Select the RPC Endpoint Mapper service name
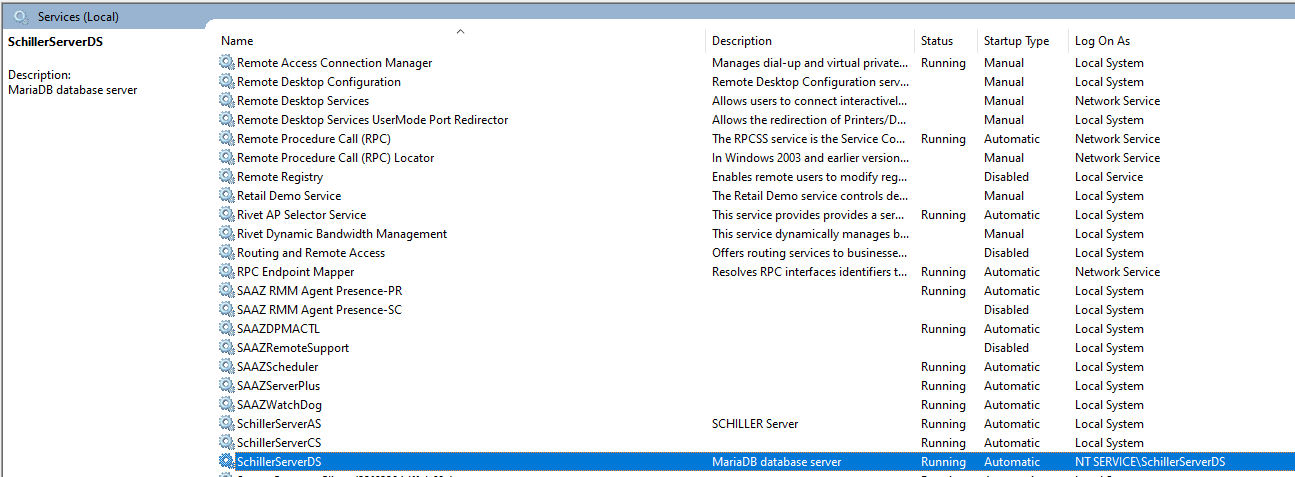Screen dimensions: 1295x477 point(296,272)
